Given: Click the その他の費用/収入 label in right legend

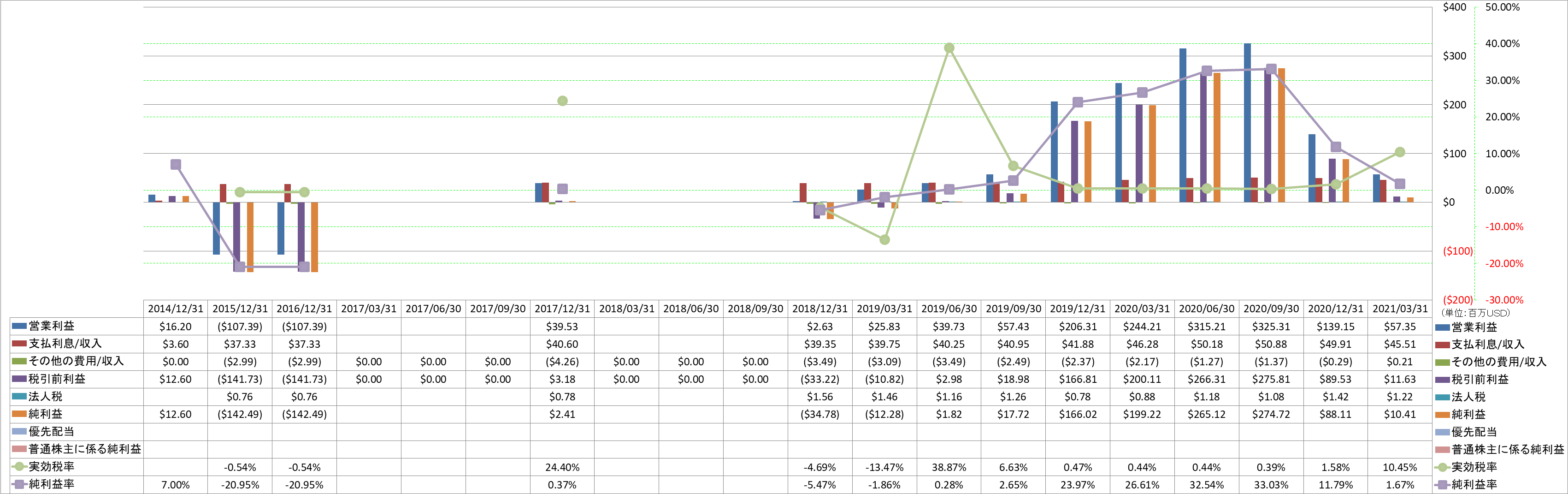Looking at the screenshot, I should pyautogui.click(x=1499, y=362).
